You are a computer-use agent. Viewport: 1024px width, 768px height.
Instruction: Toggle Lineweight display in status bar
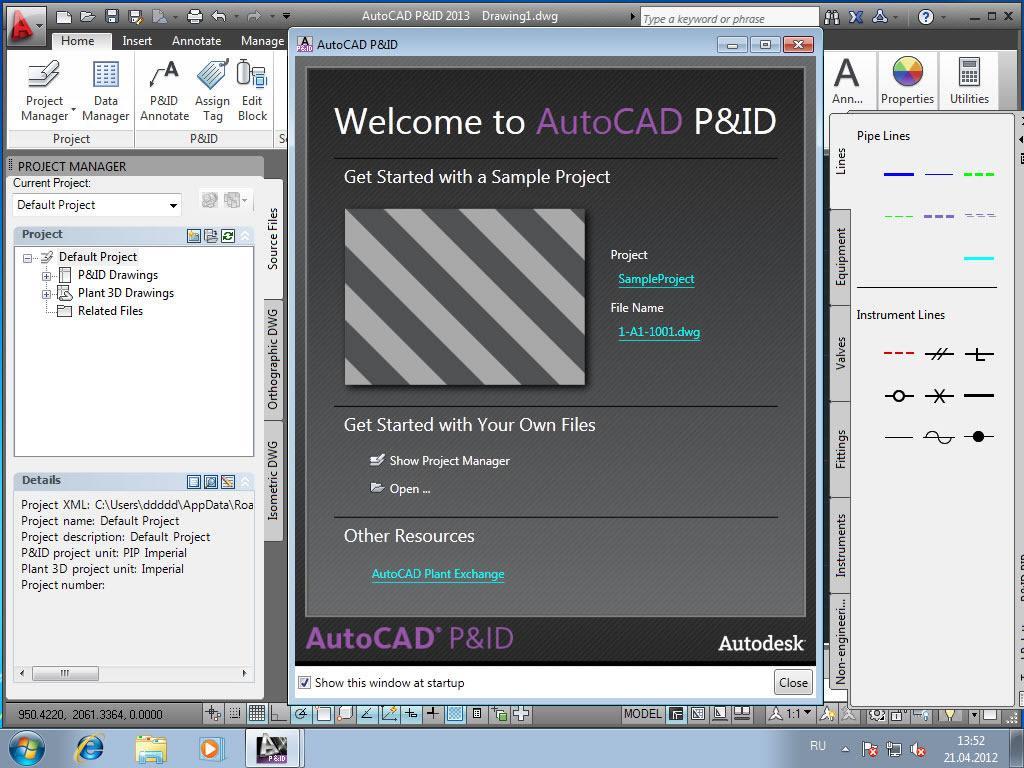[433, 714]
